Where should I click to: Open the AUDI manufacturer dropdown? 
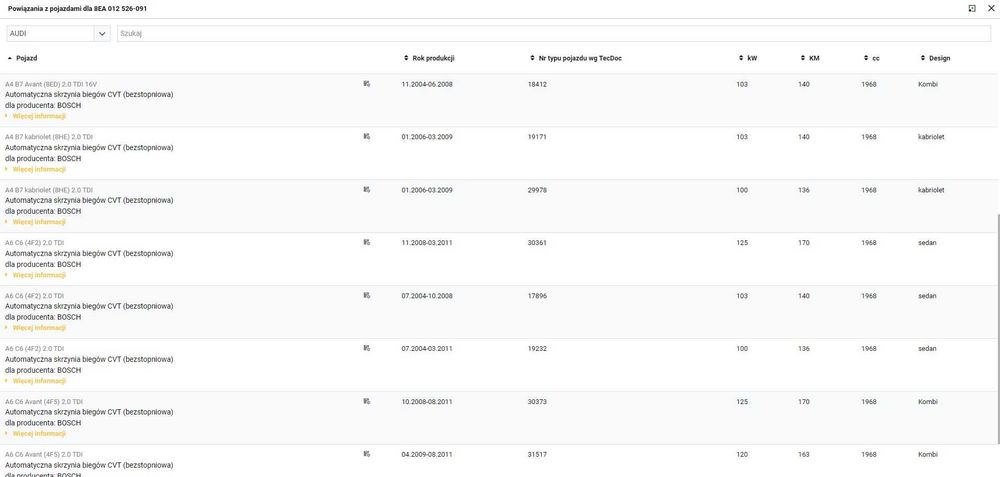[102, 34]
